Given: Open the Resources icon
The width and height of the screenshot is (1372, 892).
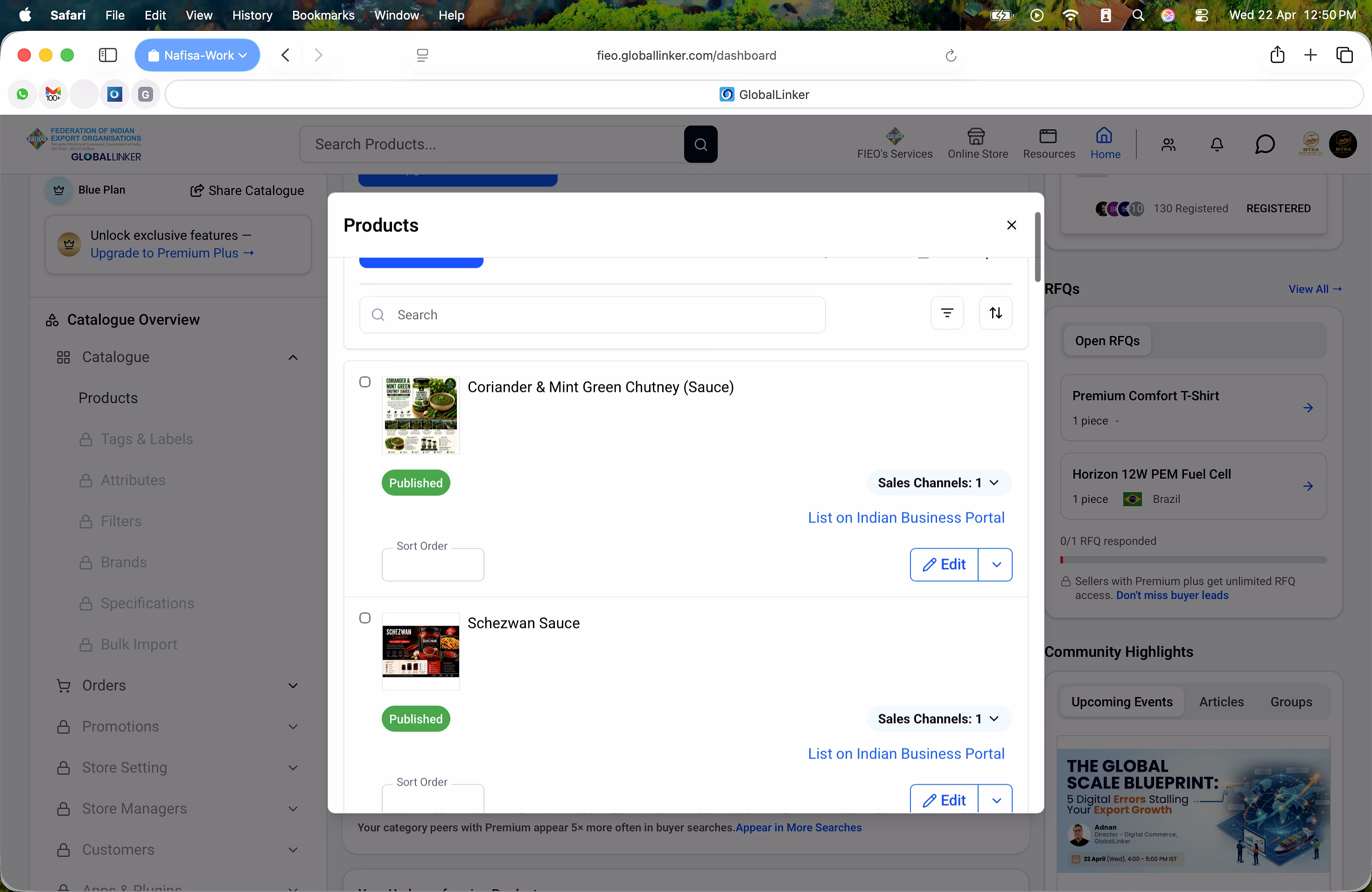Looking at the screenshot, I should [x=1049, y=144].
